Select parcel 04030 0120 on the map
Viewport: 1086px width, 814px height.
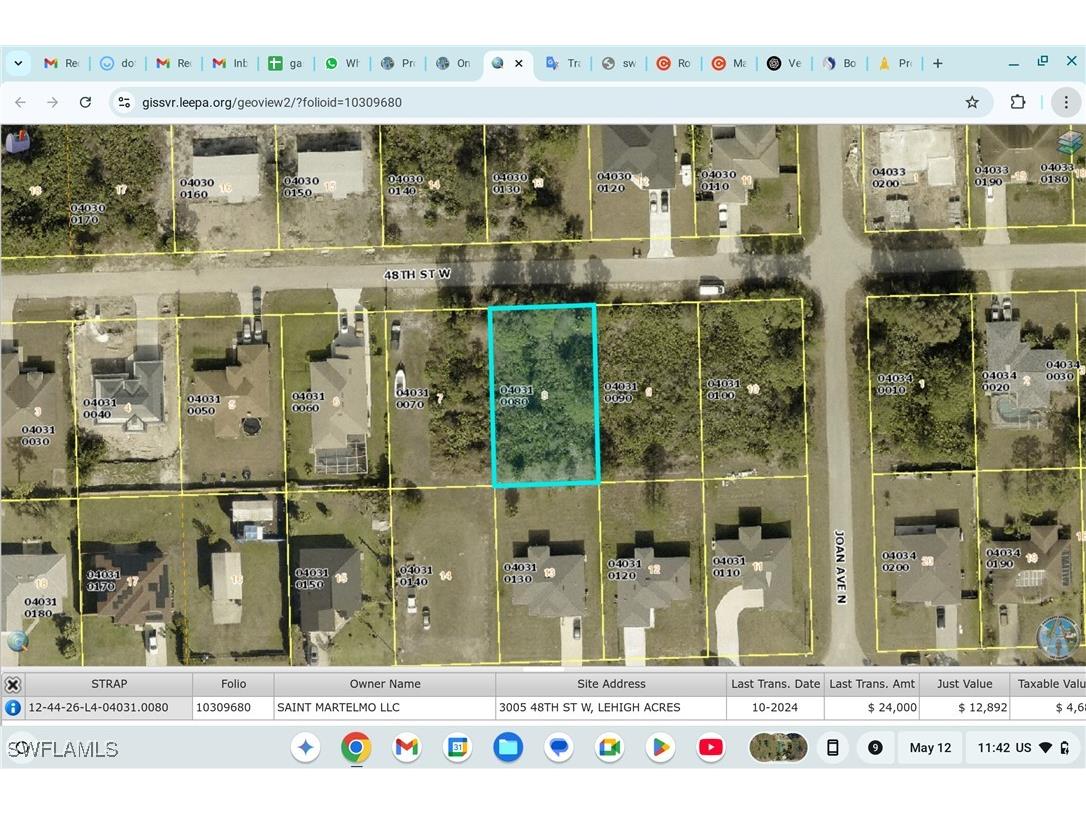641,182
